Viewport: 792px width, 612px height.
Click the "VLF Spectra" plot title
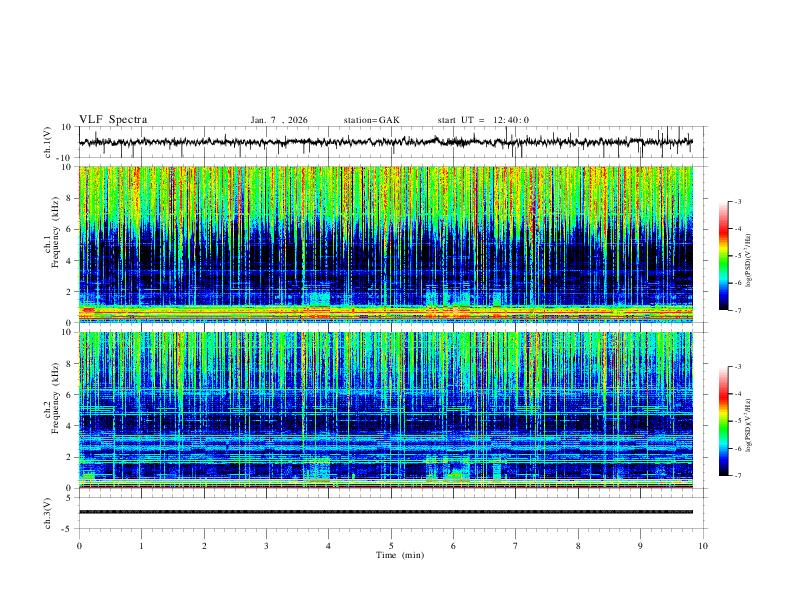(113, 120)
